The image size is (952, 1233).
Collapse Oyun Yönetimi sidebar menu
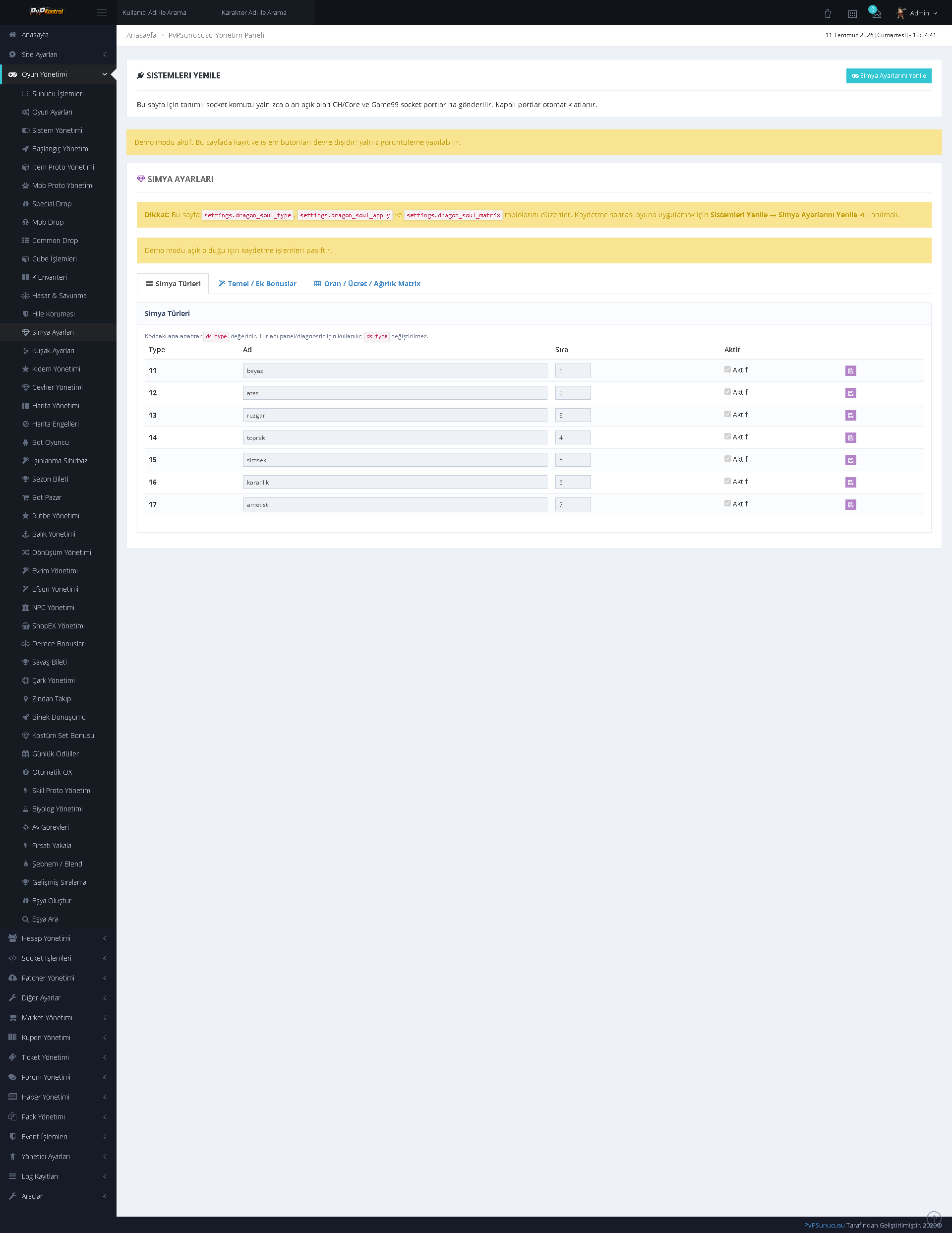coord(58,74)
